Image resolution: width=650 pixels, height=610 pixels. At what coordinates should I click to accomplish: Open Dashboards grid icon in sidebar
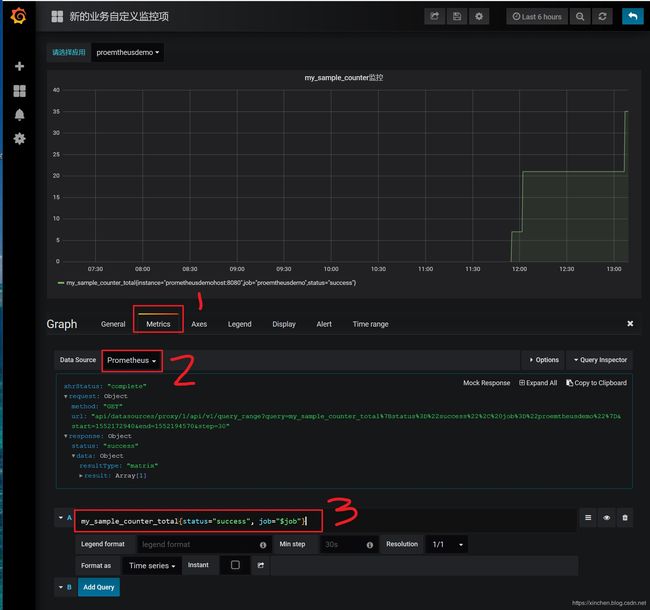tap(19, 91)
